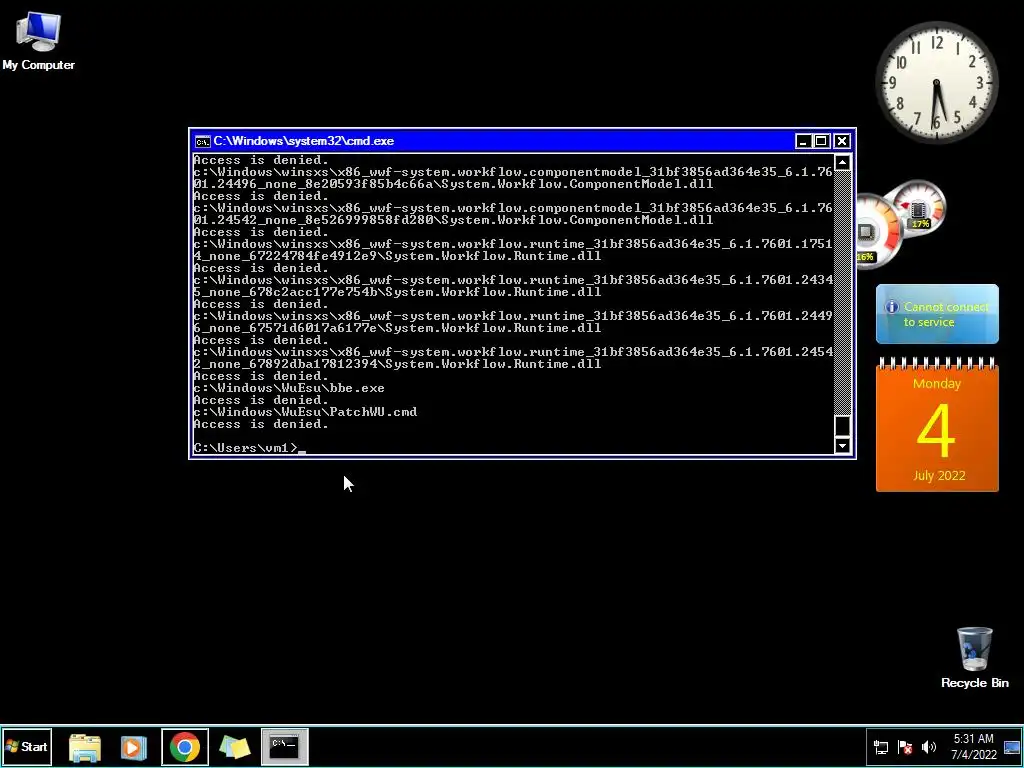Click the 'c:\Windows\WuEsu\PatchWU.cmd' line
Screen dimensions: 1024x768
(x=305, y=412)
